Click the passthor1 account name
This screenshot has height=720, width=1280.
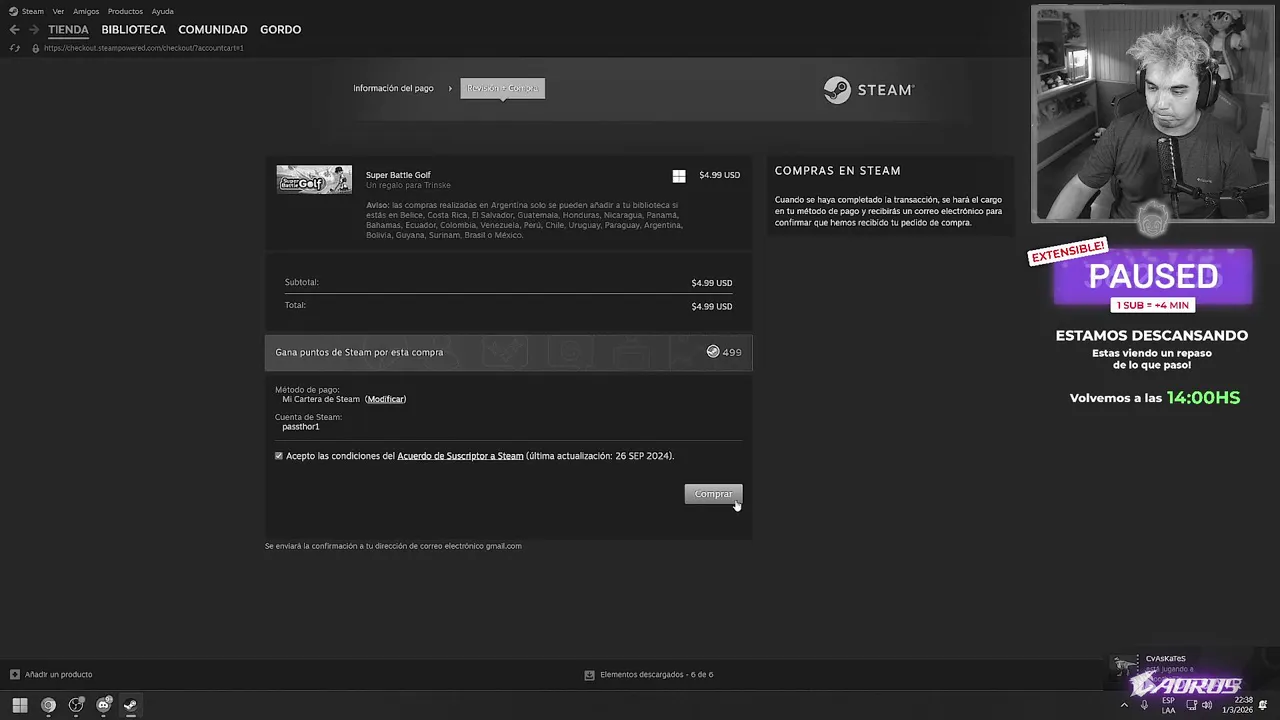pos(300,427)
